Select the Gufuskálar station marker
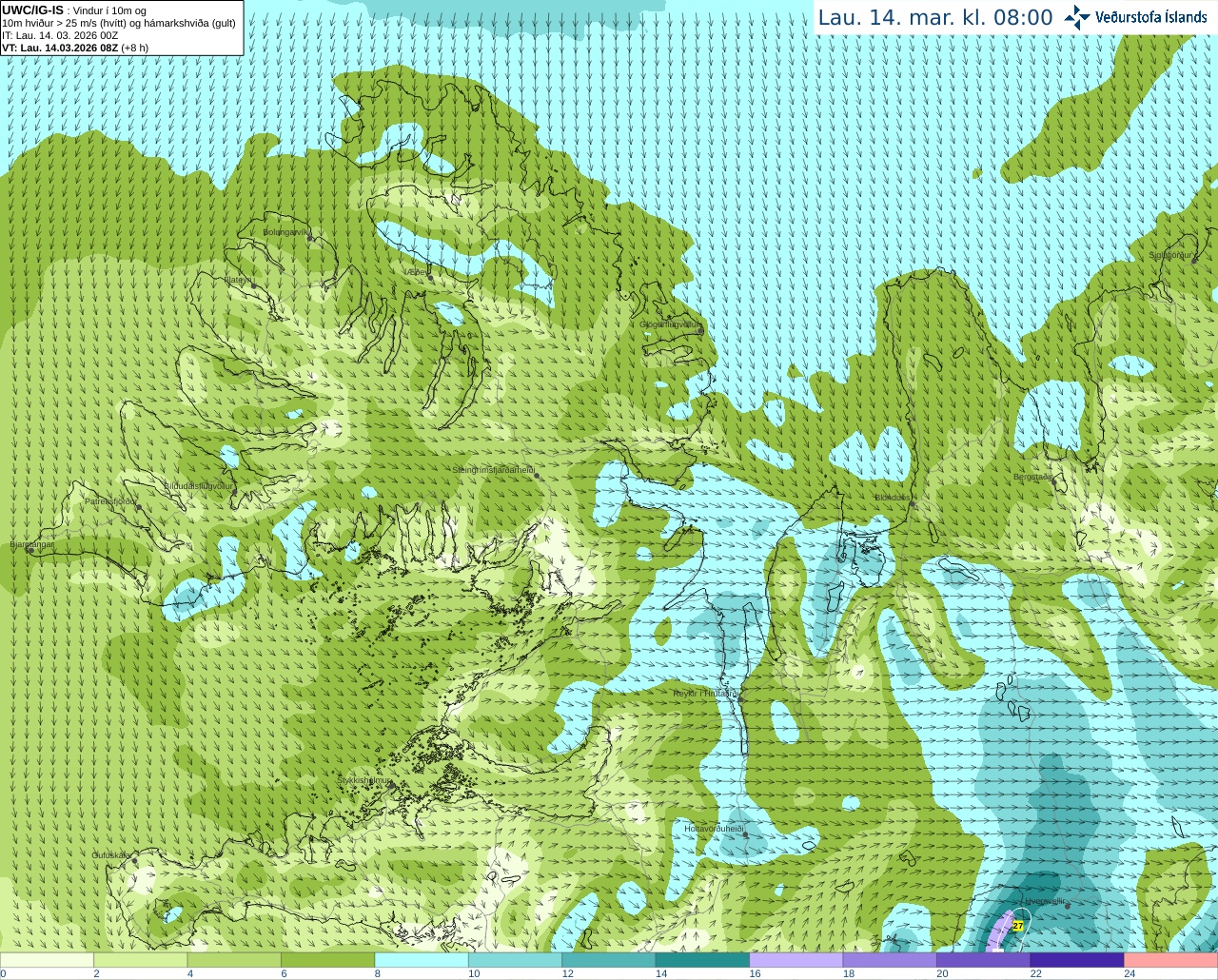The image size is (1218, 980). click(x=135, y=861)
